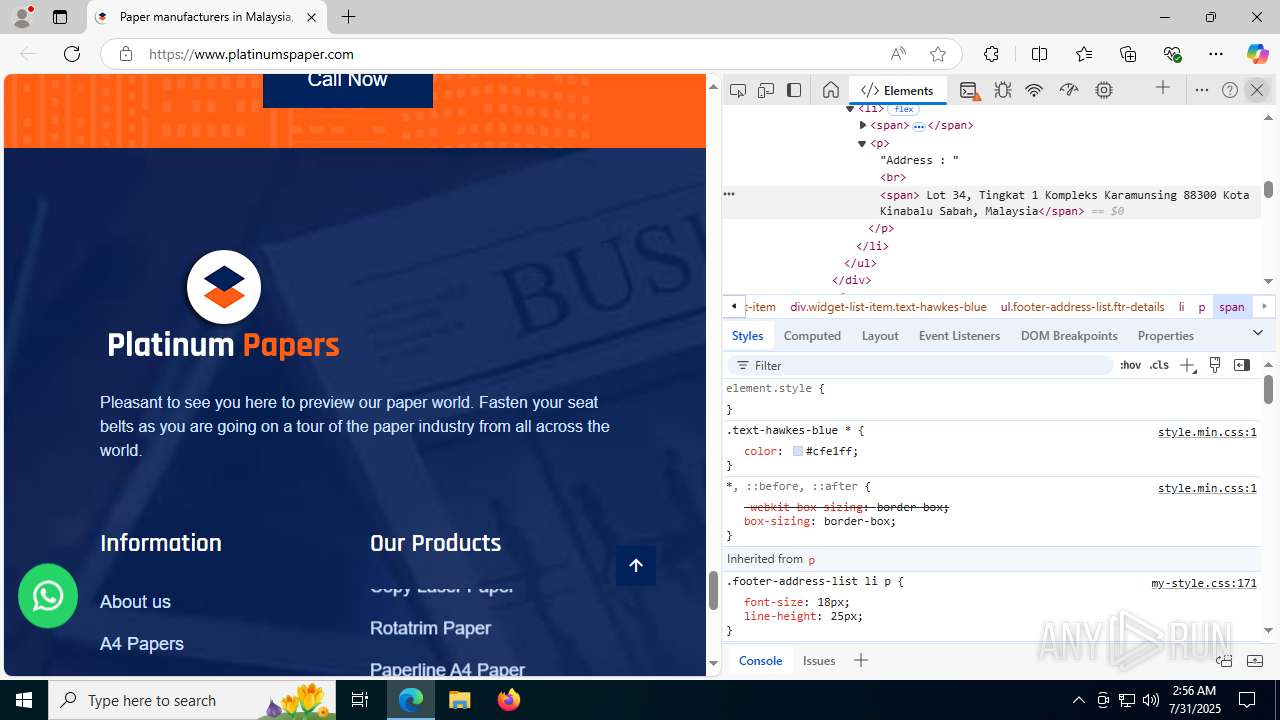Open the DevTools activity bar dock icon
1280x720 pixels.
pos(794,90)
